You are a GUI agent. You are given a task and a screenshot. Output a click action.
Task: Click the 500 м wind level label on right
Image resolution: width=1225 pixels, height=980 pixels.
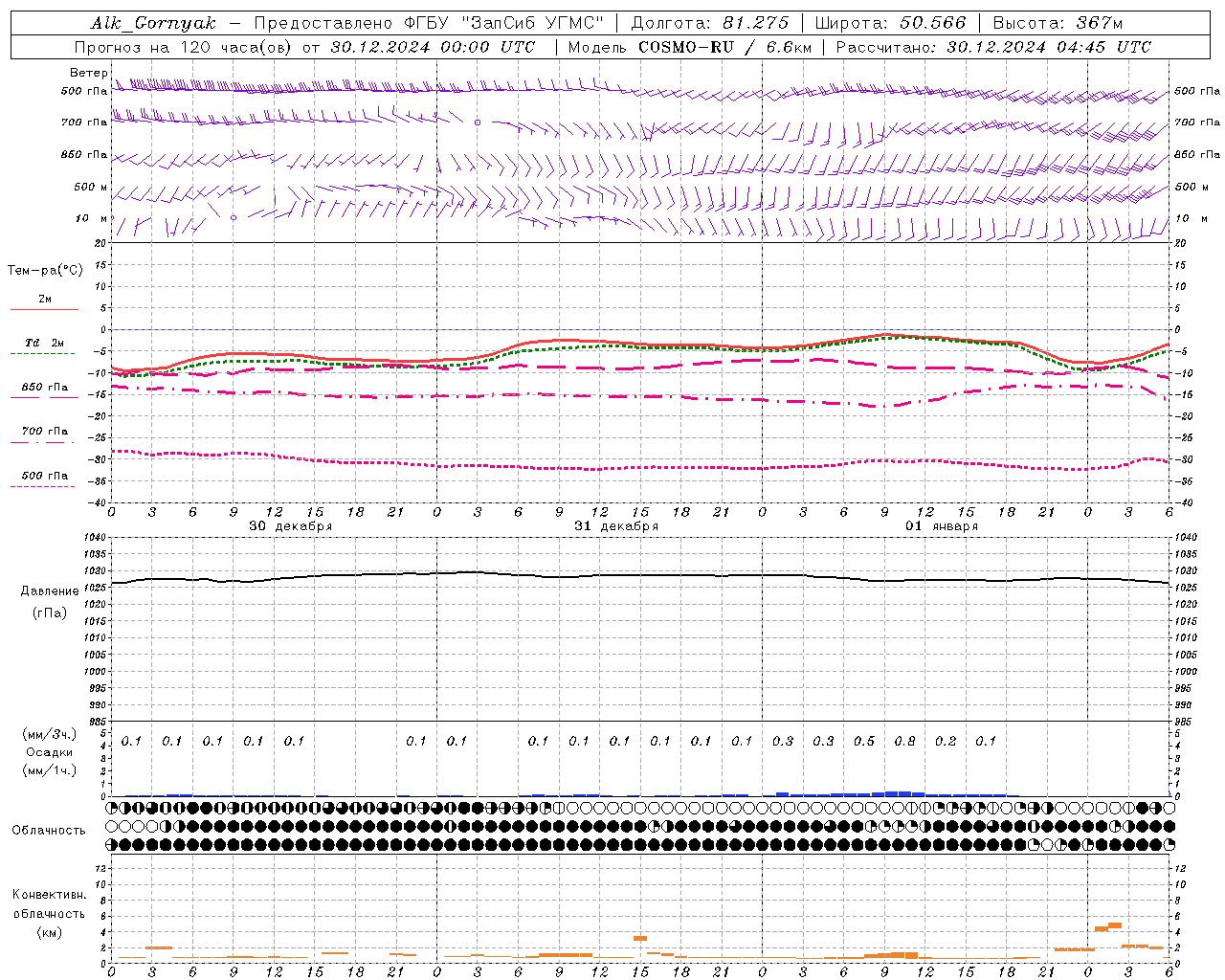[x=1192, y=187]
